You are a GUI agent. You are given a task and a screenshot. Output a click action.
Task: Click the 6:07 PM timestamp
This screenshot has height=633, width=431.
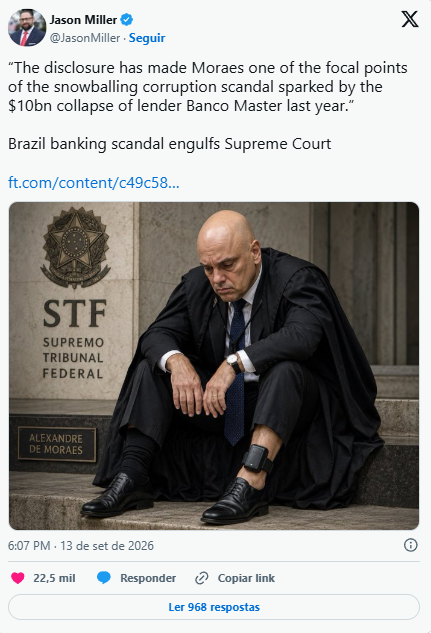click(x=29, y=546)
